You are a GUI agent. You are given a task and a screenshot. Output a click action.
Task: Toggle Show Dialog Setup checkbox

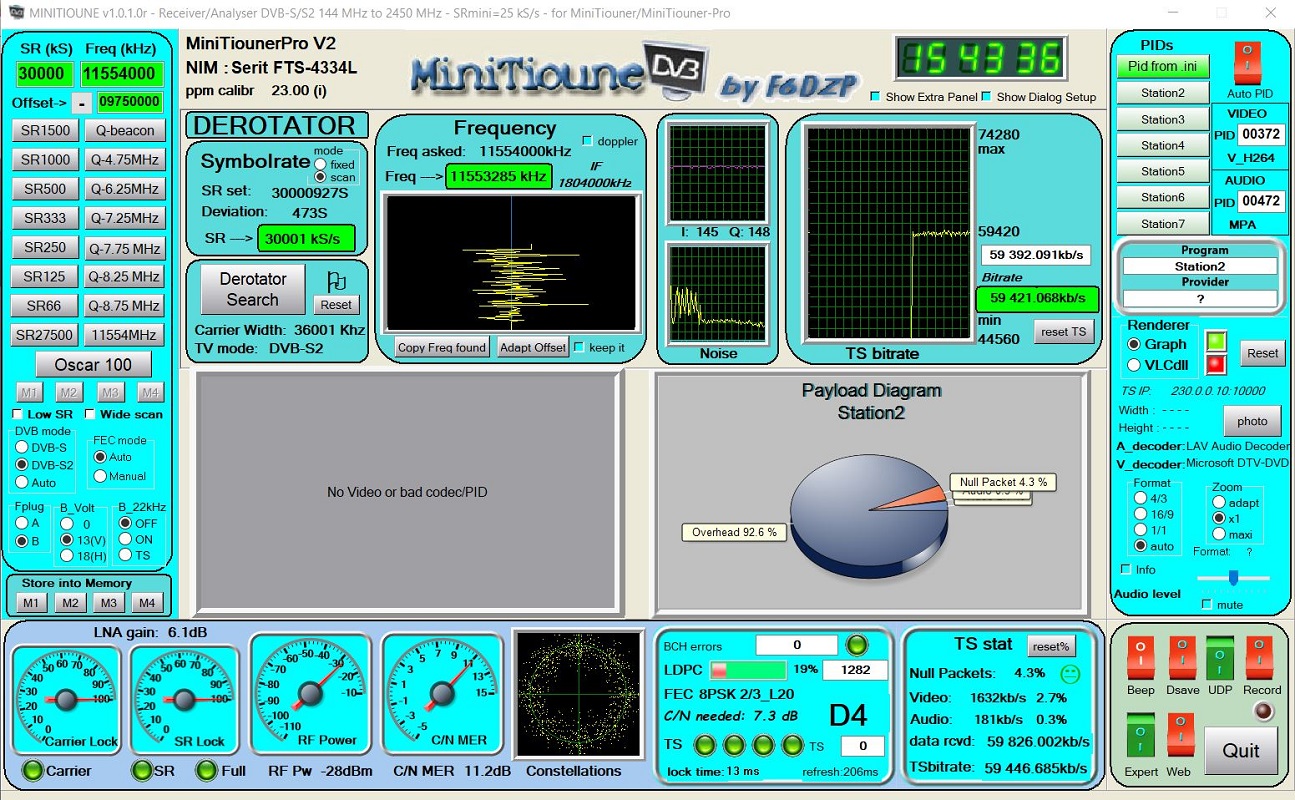[x=986, y=97]
